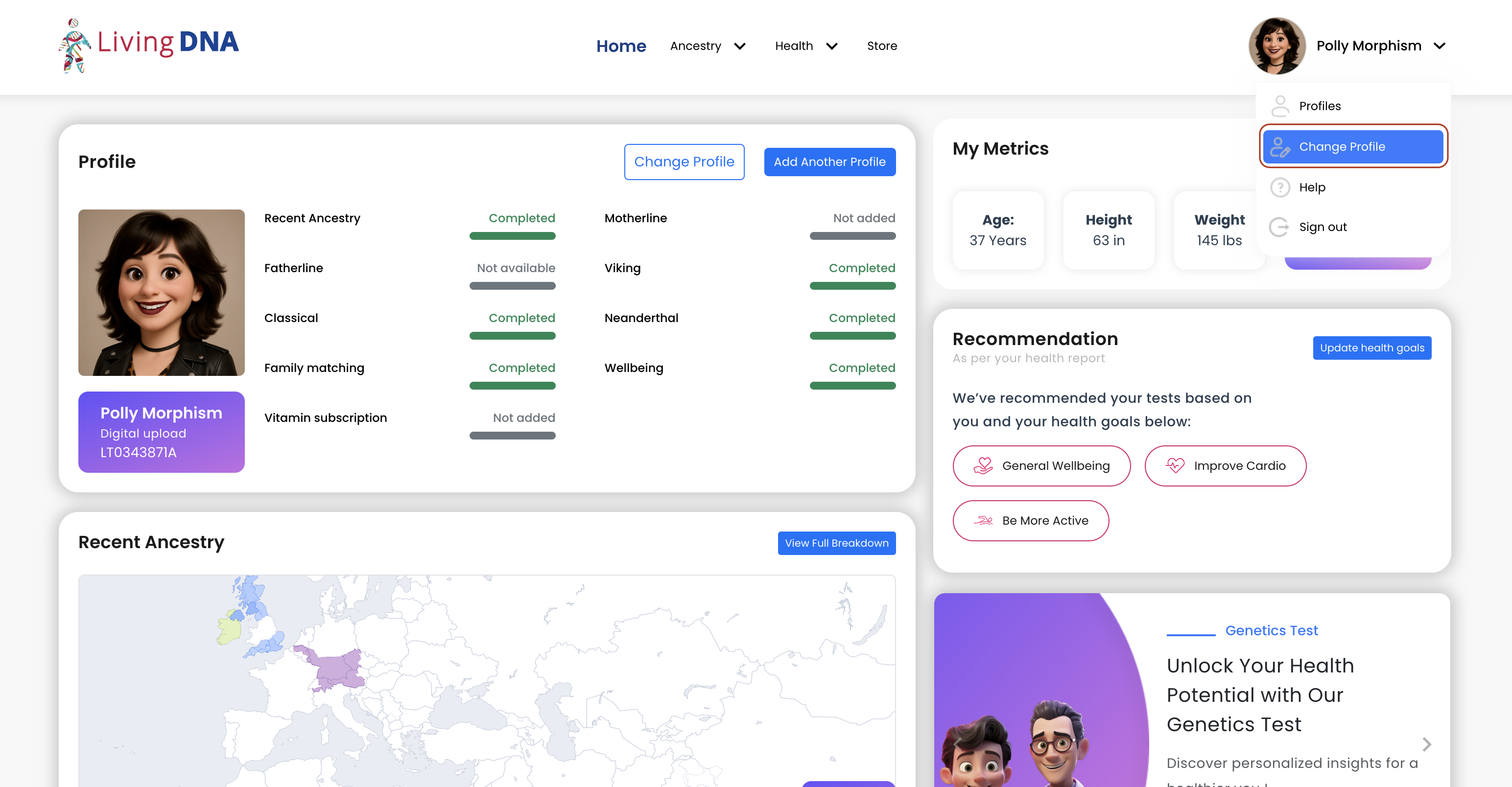Click the Height 63 in metric card
The width and height of the screenshot is (1512, 787).
pos(1108,231)
